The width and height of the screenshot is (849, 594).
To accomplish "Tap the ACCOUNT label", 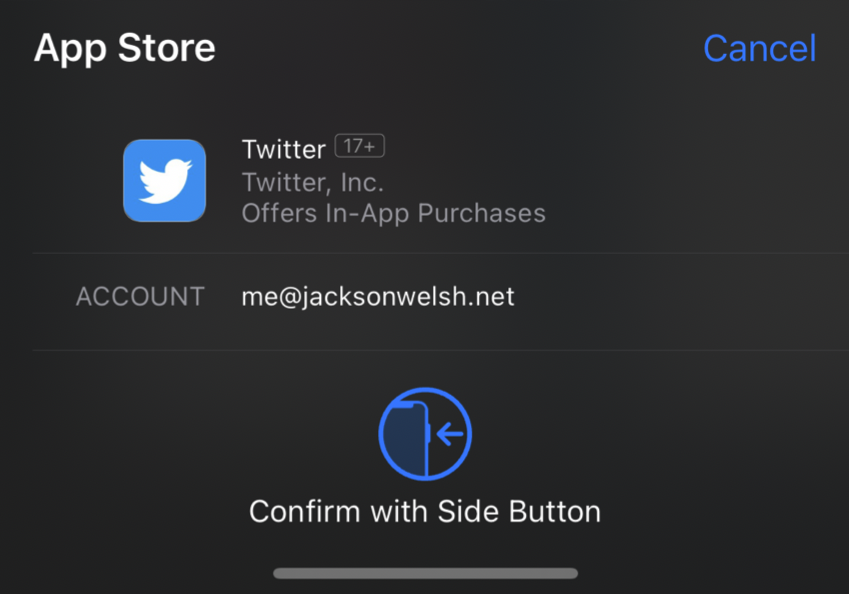I will point(140,296).
